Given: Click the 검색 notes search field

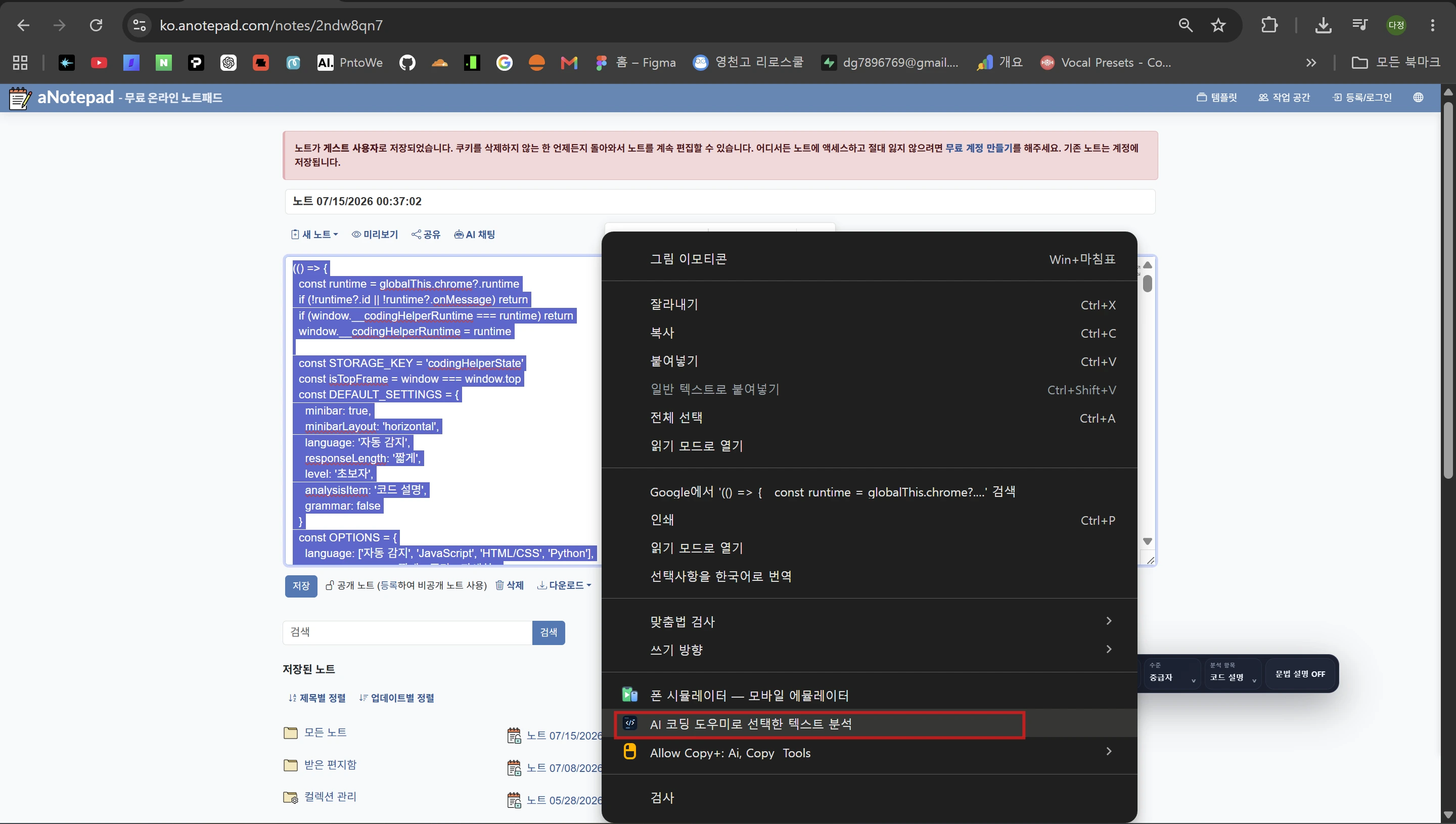Looking at the screenshot, I should tap(407, 632).
